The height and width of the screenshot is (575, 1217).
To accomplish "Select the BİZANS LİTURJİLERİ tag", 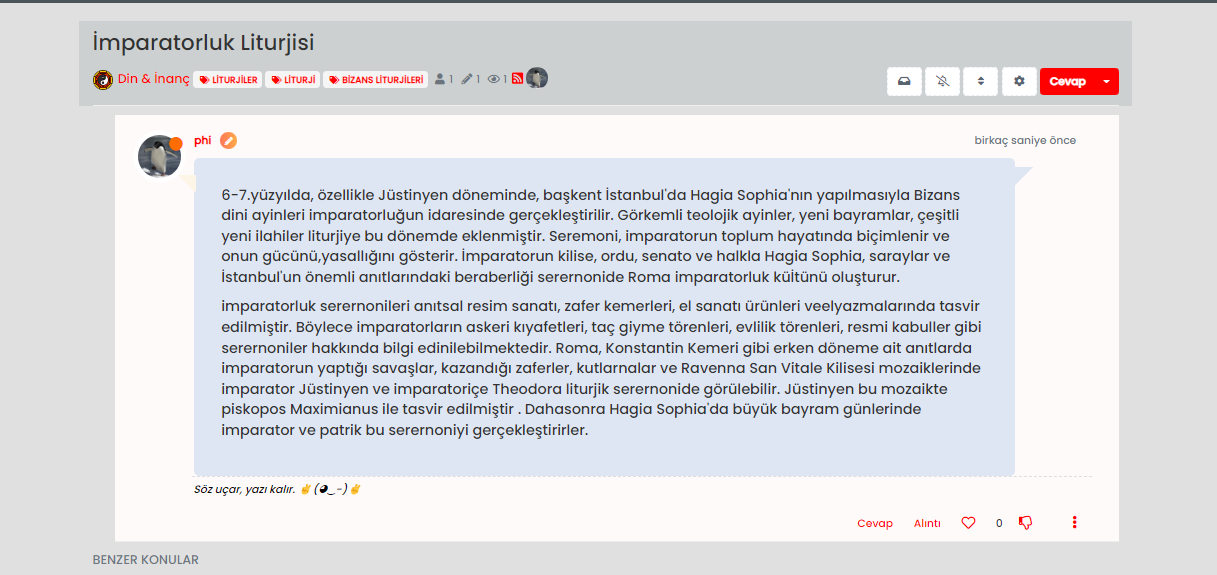I will point(375,80).
